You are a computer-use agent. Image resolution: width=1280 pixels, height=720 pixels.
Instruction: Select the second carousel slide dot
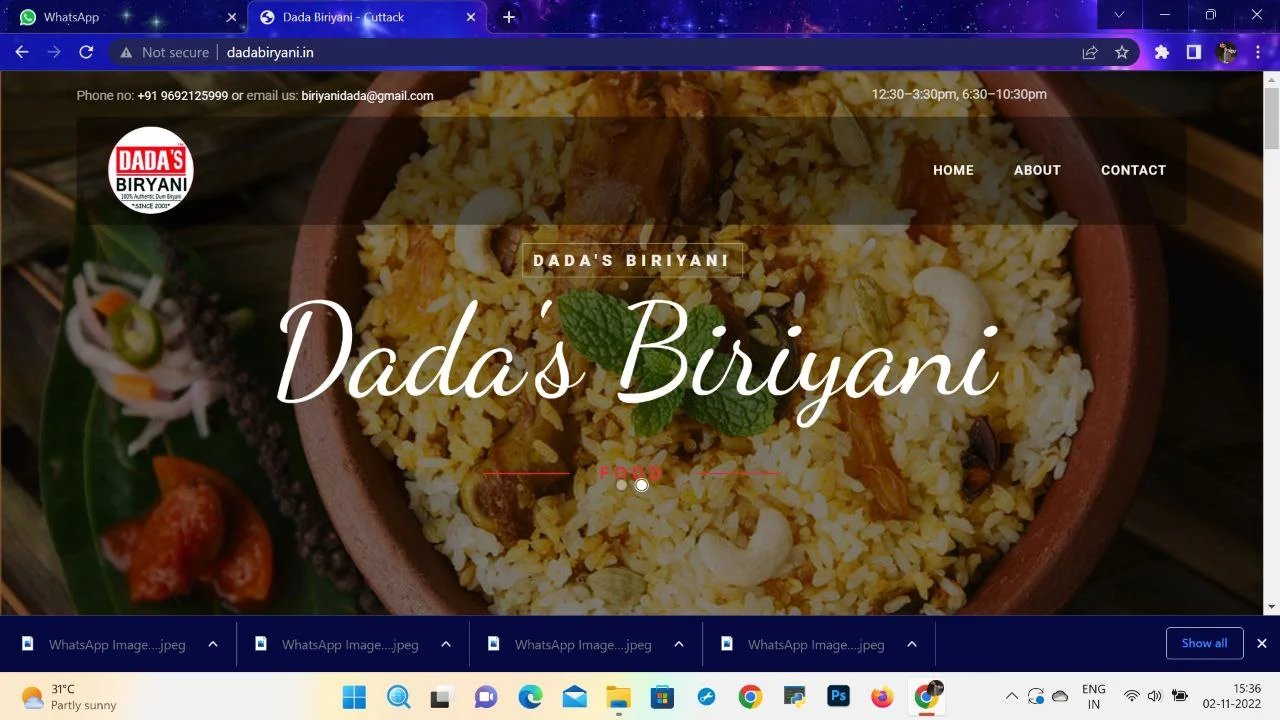pyautogui.click(x=642, y=485)
